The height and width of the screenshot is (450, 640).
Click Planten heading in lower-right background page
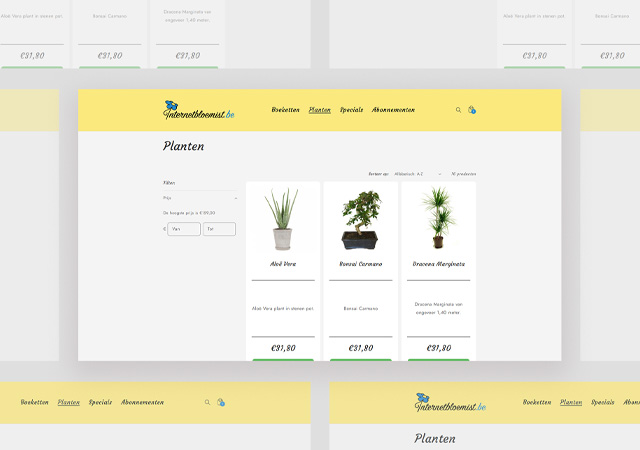[x=435, y=439]
